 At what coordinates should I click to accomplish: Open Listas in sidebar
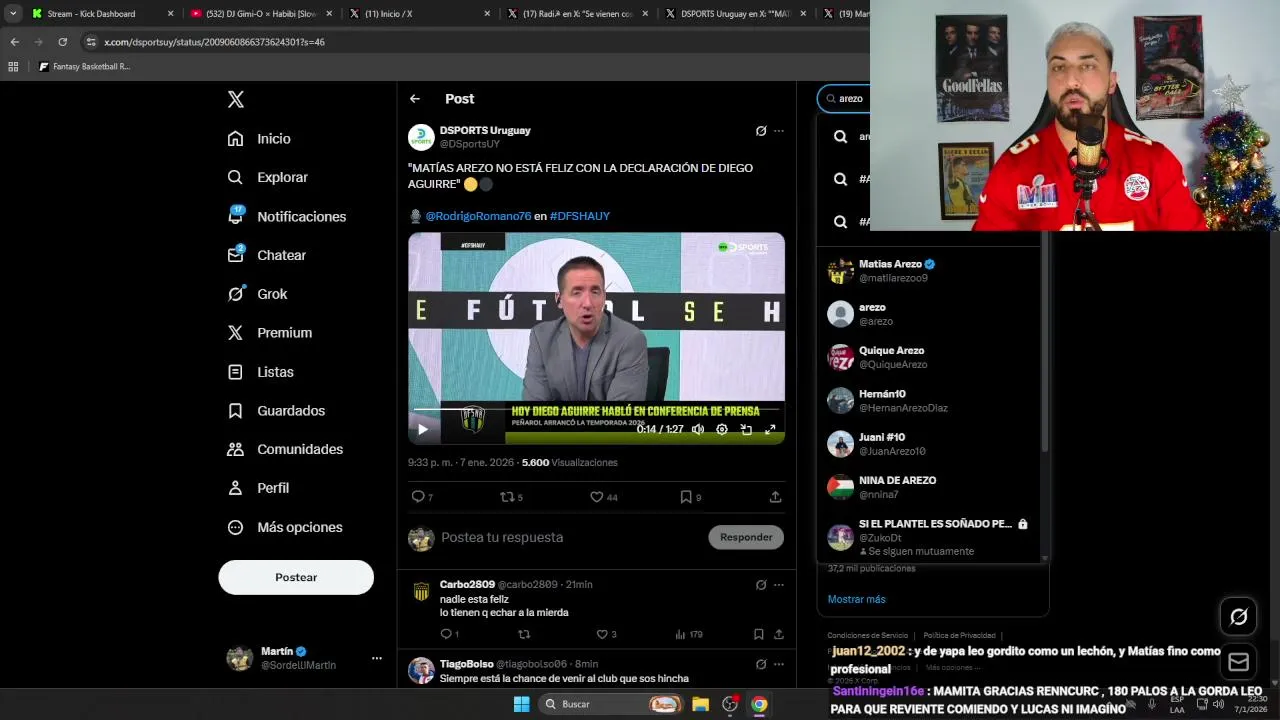point(260,372)
